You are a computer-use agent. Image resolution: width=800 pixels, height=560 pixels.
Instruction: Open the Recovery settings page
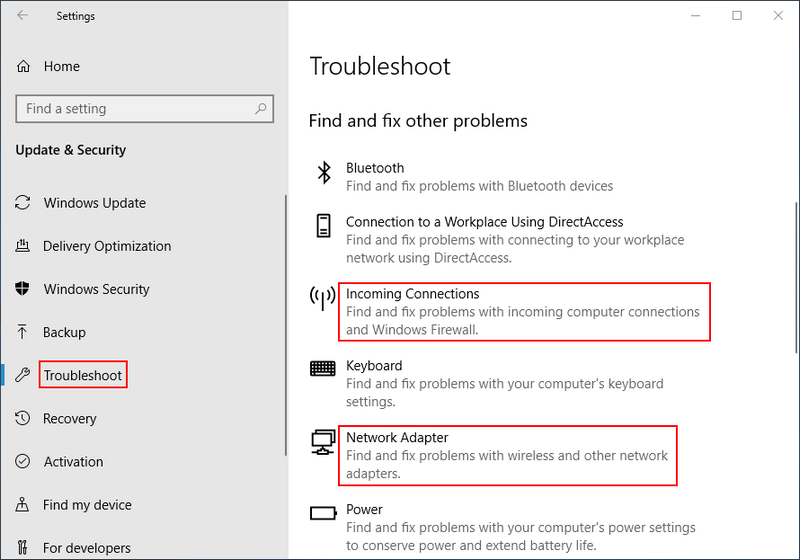tap(69, 419)
